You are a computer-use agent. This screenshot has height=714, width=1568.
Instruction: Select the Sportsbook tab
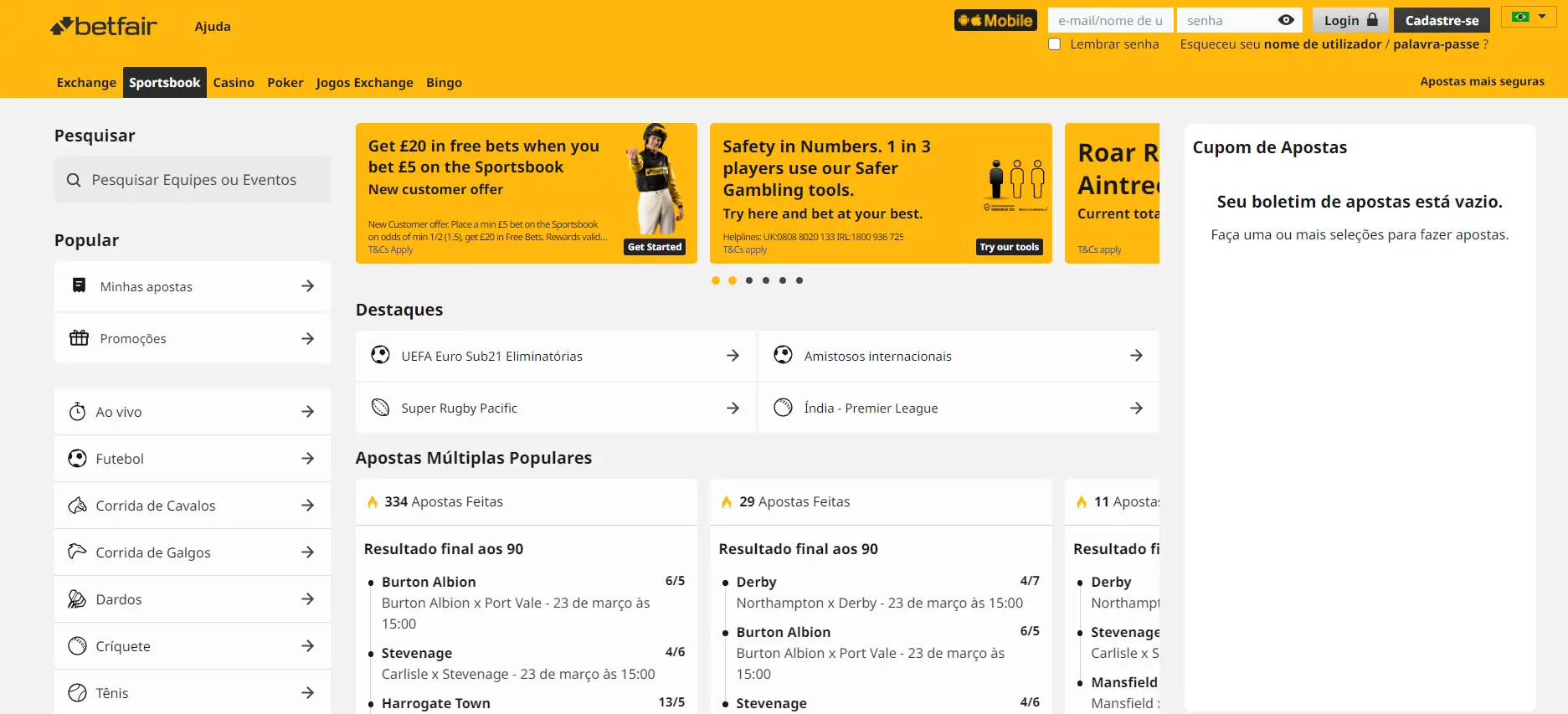coord(165,82)
